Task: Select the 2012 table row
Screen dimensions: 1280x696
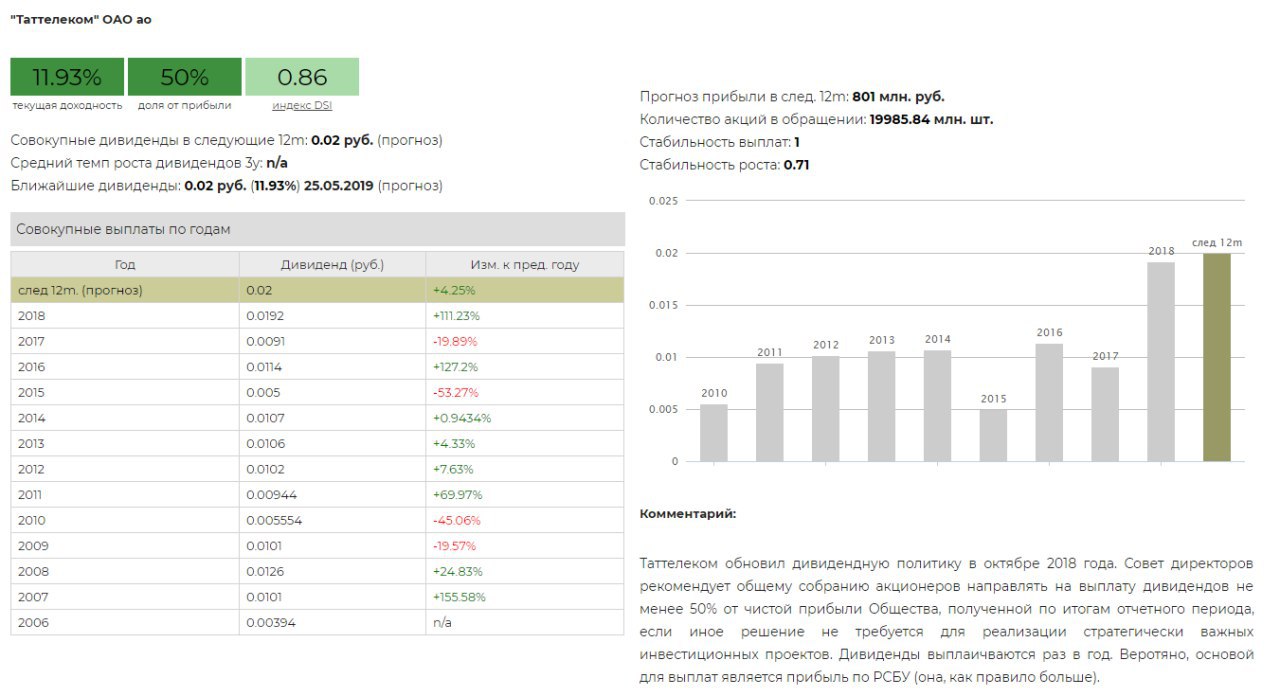Action: [317, 469]
